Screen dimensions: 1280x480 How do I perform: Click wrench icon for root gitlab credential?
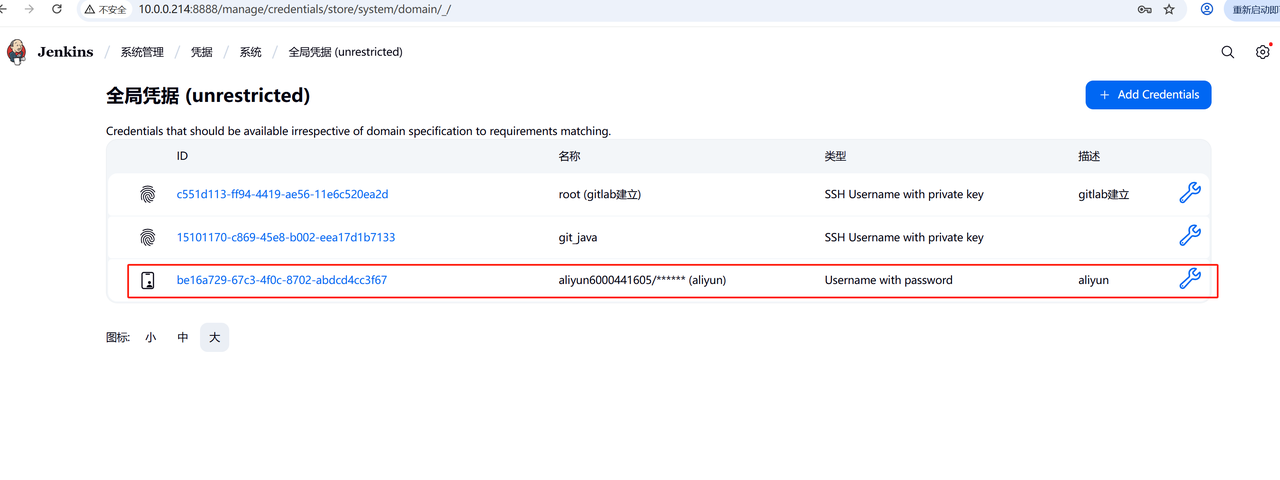[x=1189, y=194]
